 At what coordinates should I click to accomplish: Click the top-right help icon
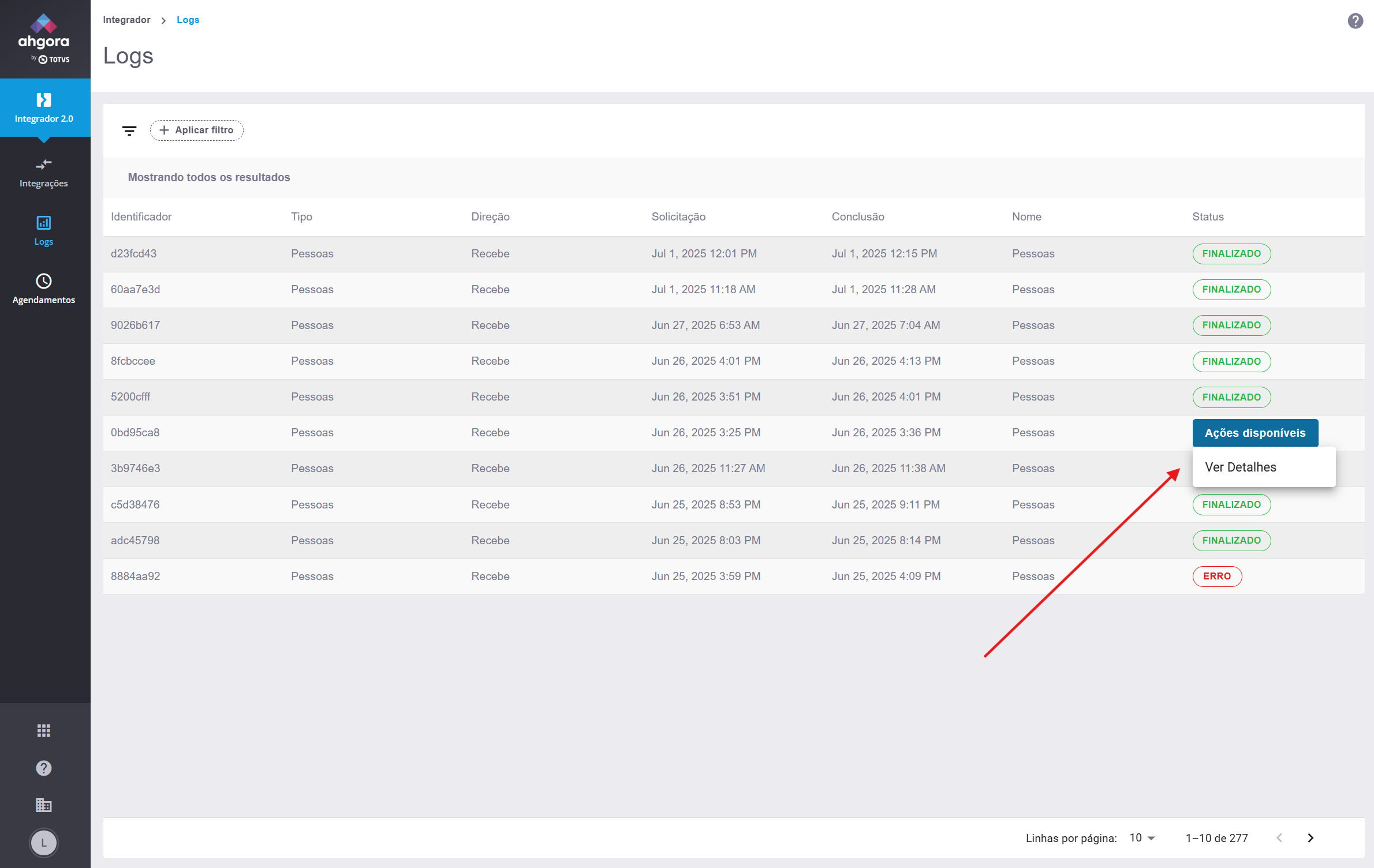tap(1355, 21)
